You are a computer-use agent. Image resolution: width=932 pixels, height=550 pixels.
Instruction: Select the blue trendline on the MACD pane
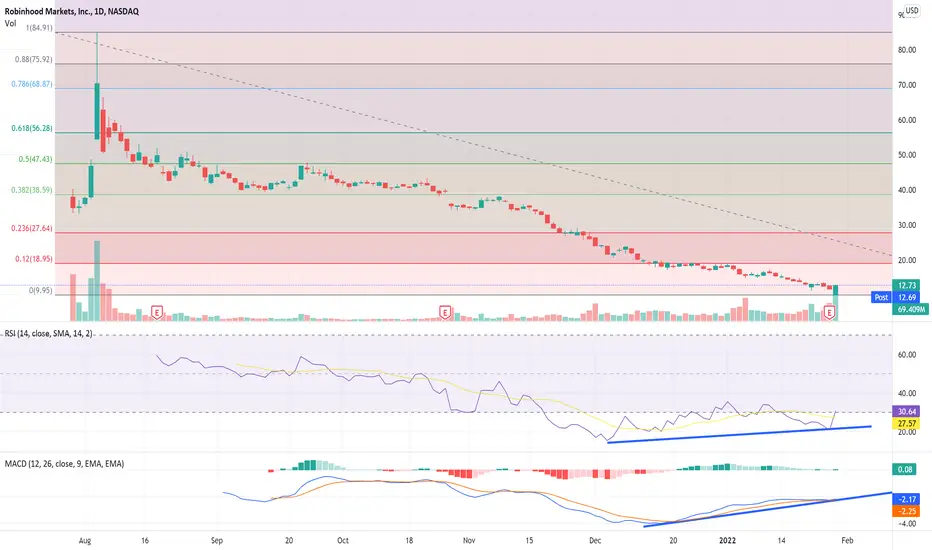[x=768, y=510]
